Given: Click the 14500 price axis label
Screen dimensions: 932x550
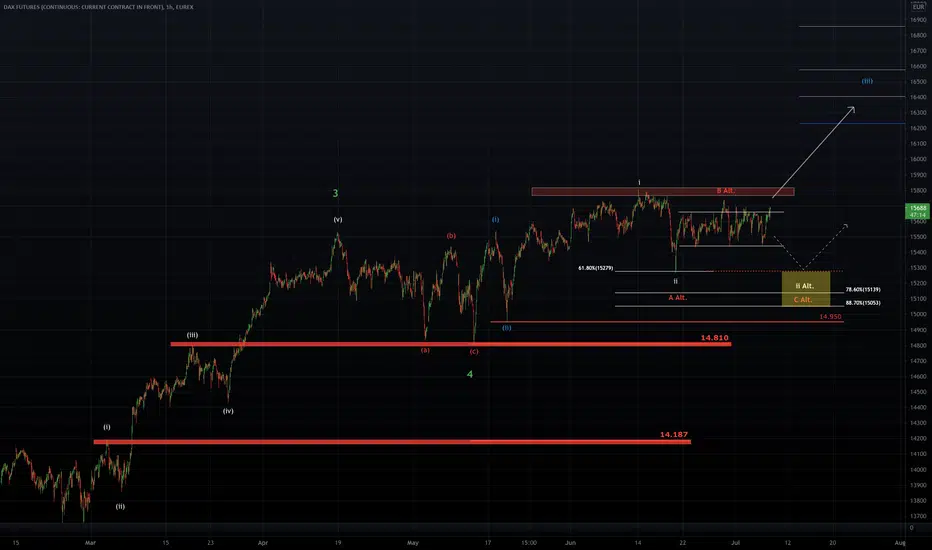Looking at the screenshot, I should point(918,392).
